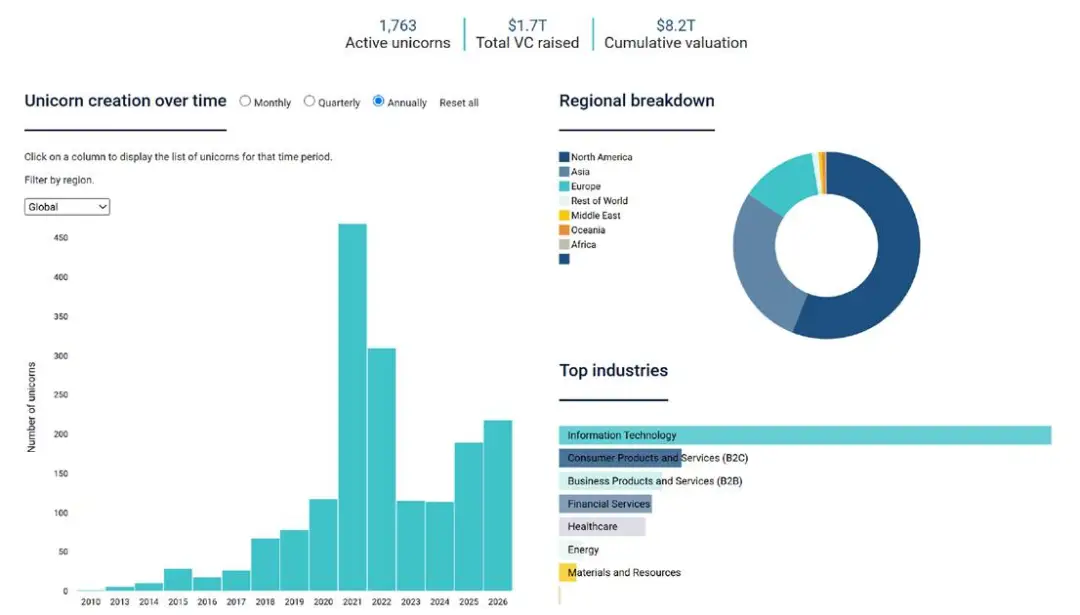Click the Oceania legend swatch
Viewport: 1080px width, 615px height.
click(x=564, y=230)
